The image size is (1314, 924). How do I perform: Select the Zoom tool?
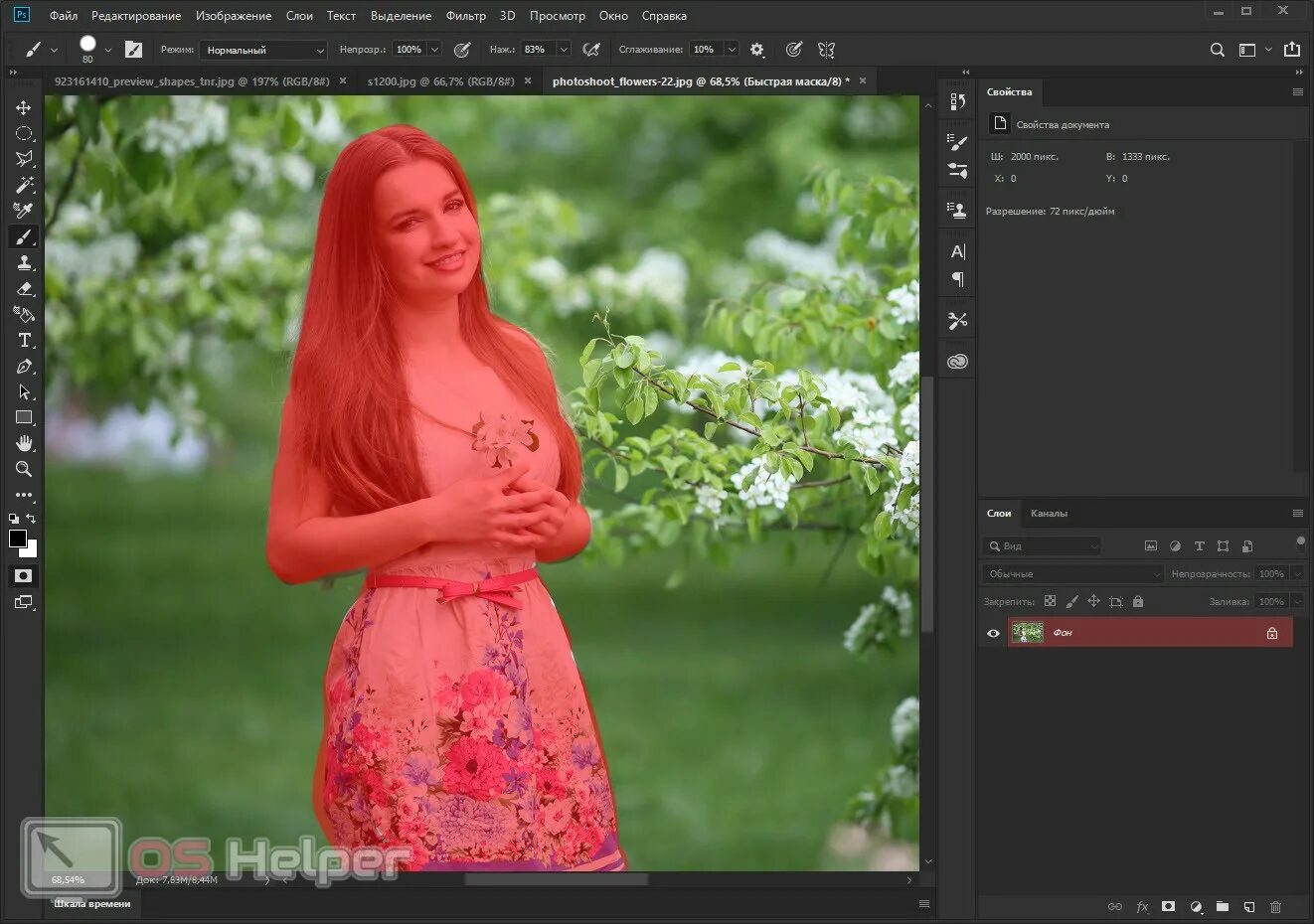[x=24, y=469]
